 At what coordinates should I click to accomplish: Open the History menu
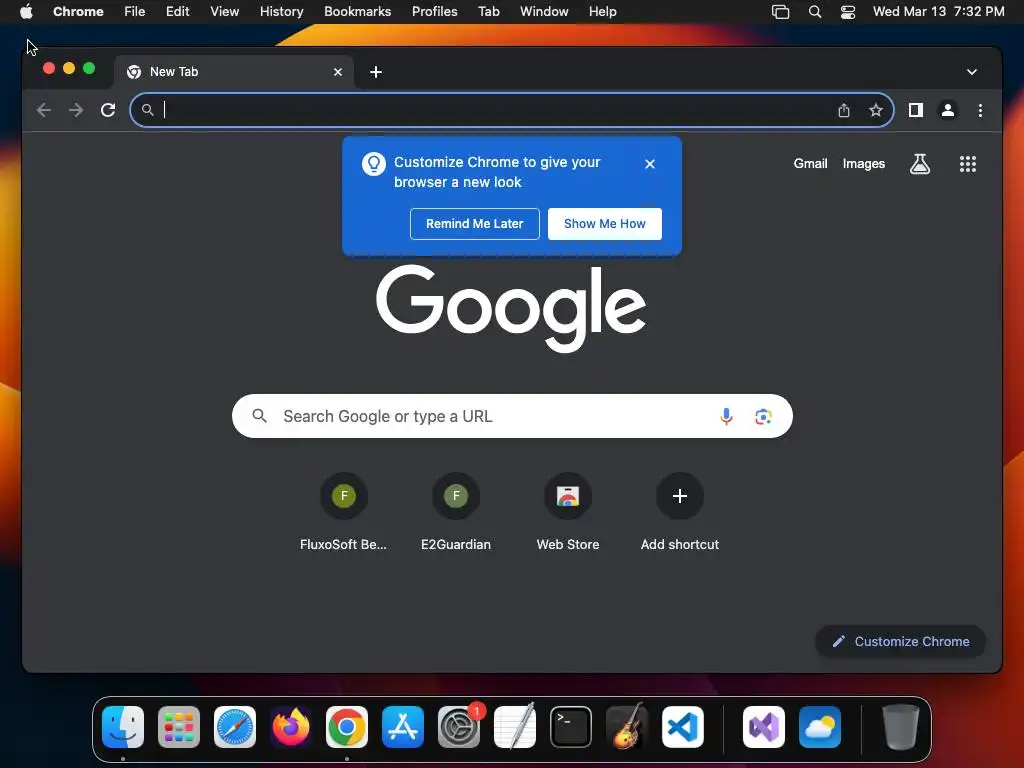pyautogui.click(x=281, y=12)
